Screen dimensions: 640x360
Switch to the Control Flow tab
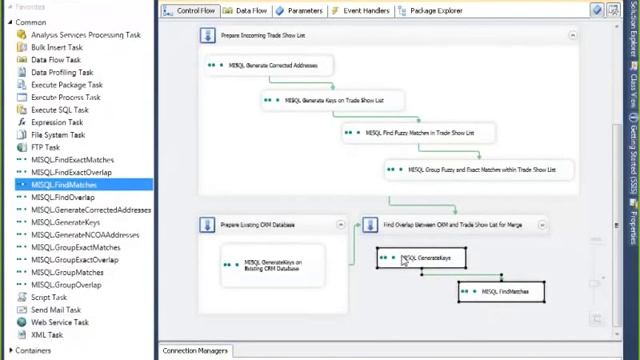(x=191, y=11)
